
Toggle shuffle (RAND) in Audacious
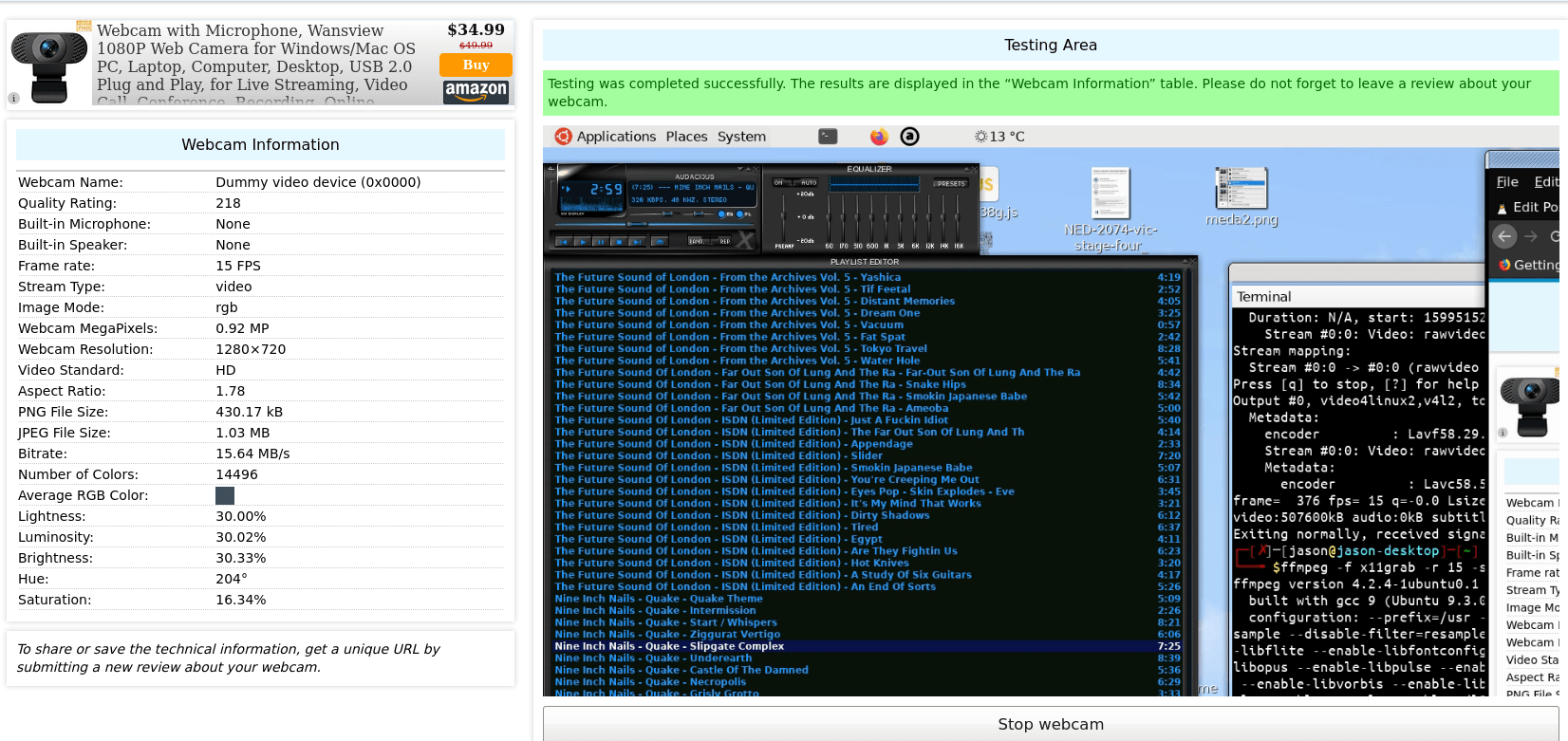pyautogui.click(x=697, y=241)
